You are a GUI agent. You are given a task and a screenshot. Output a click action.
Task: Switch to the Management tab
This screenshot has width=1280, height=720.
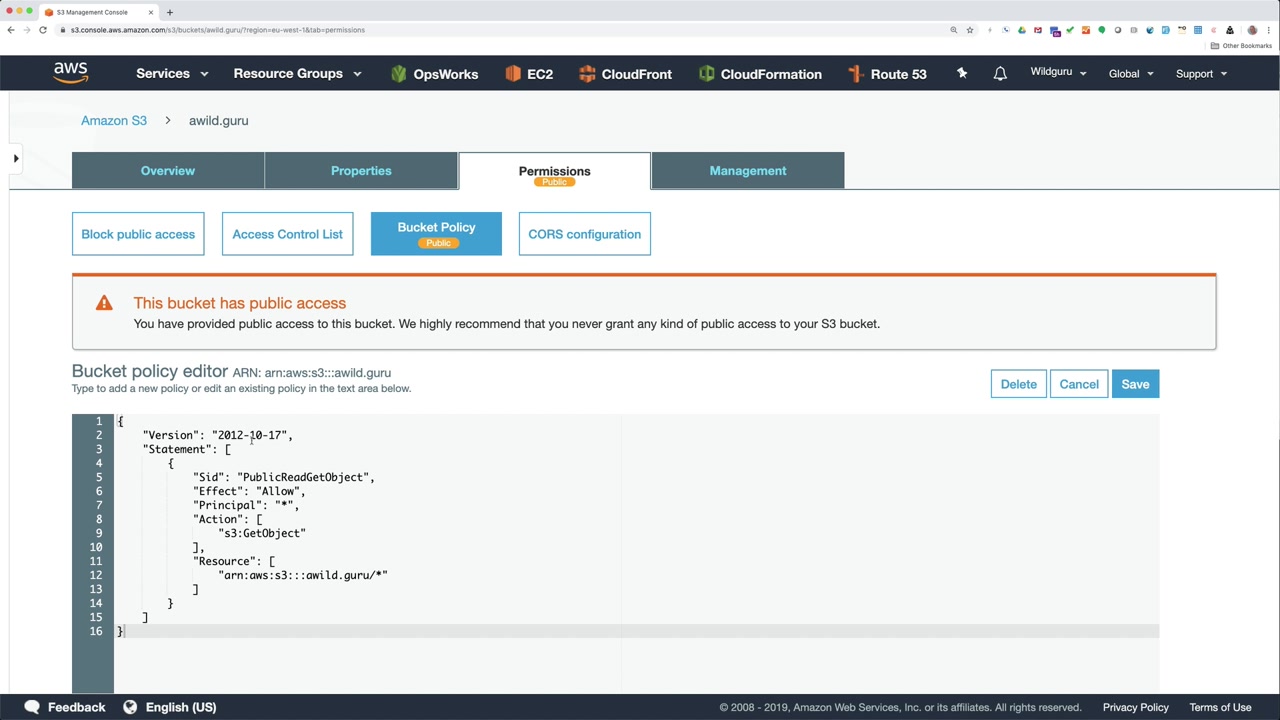[x=748, y=171]
